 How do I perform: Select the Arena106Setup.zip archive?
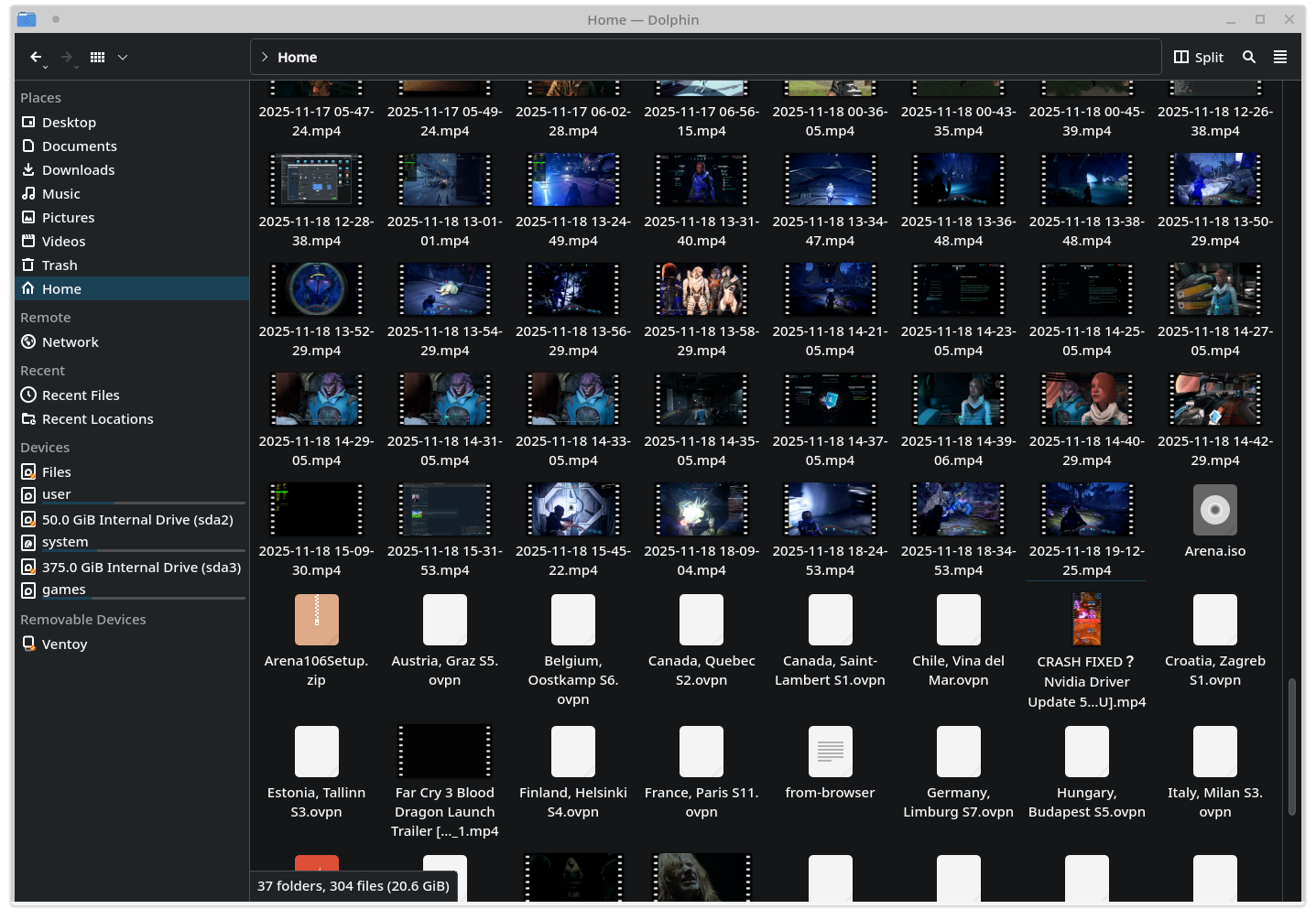(316, 641)
